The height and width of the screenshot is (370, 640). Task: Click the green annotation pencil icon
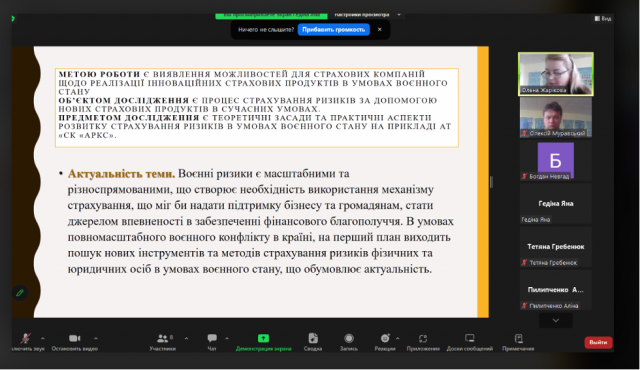[20, 292]
